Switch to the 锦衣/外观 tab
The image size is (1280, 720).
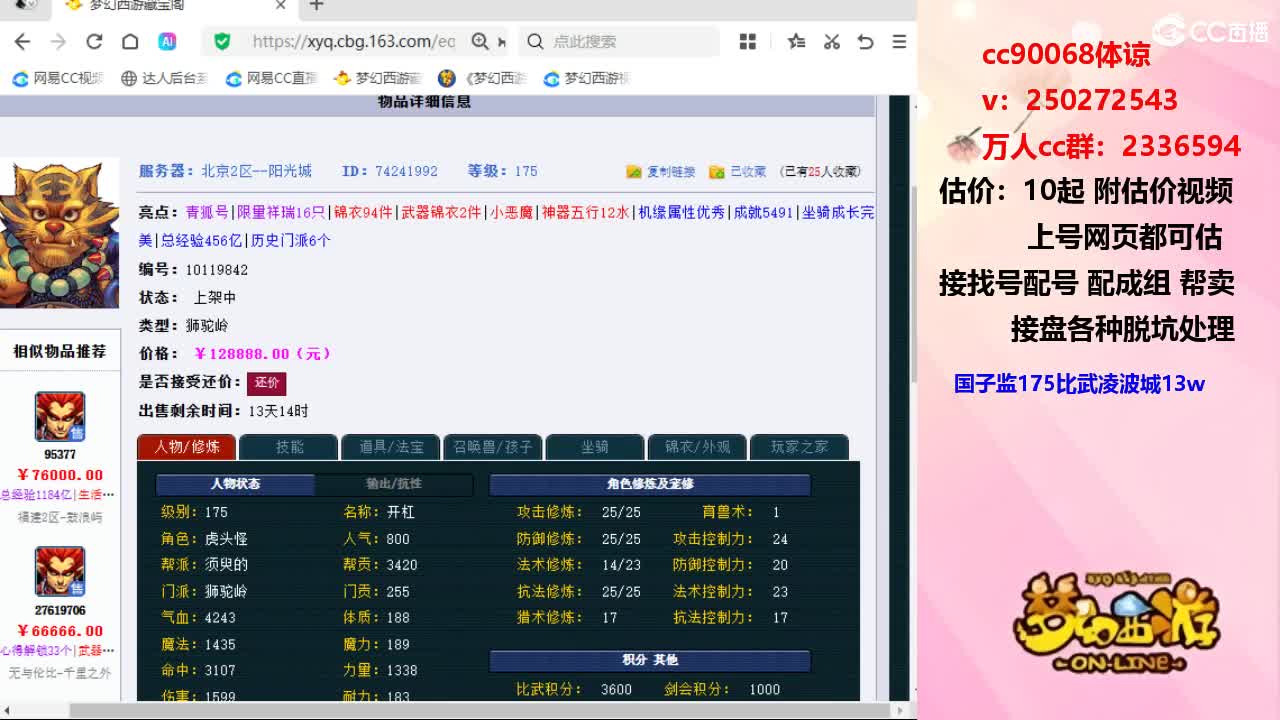697,447
